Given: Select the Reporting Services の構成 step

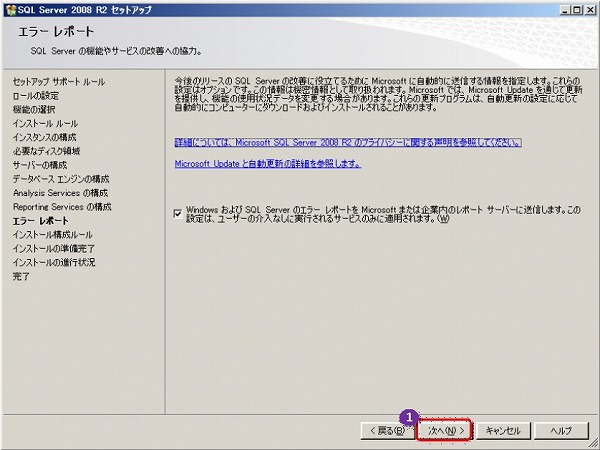Looking at the screenshot, I should tap(62, 207).
